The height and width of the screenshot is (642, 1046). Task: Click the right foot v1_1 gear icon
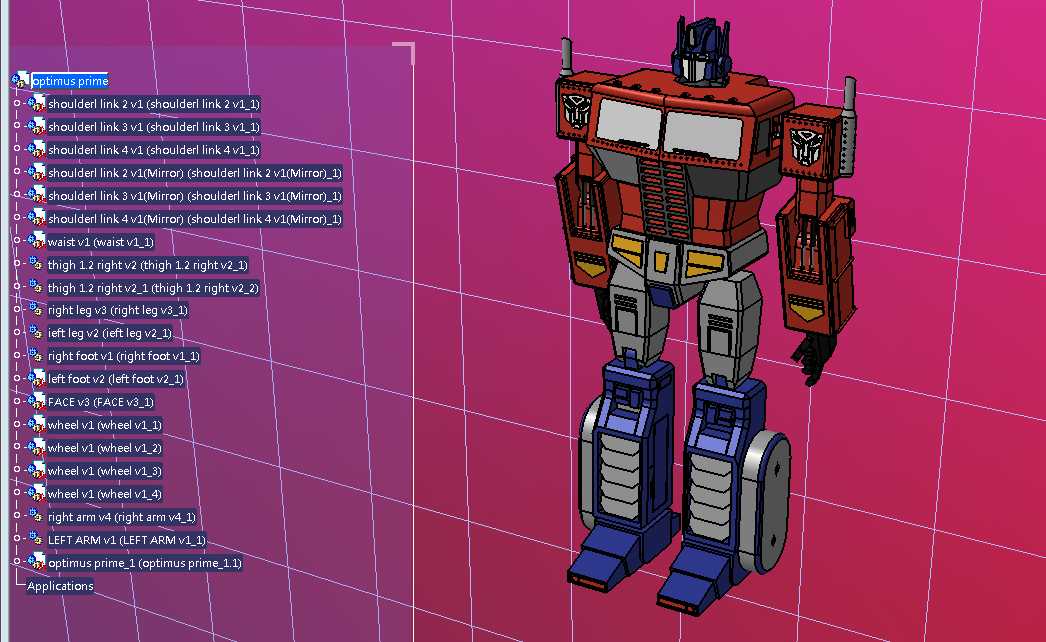pos(36,356)
